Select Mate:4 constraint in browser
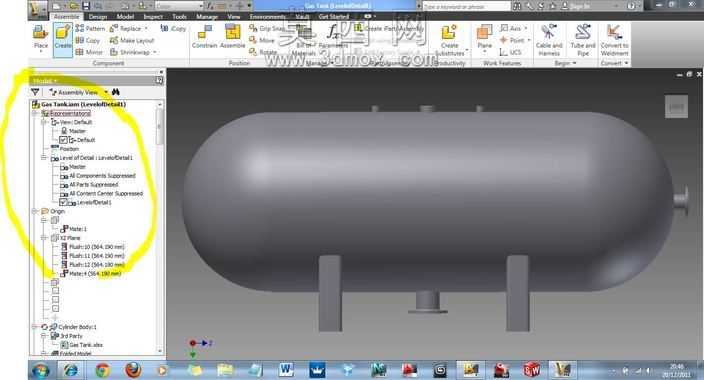Image resolution: width=704 pixels, height=380 pixels. [x=91, y=274]
